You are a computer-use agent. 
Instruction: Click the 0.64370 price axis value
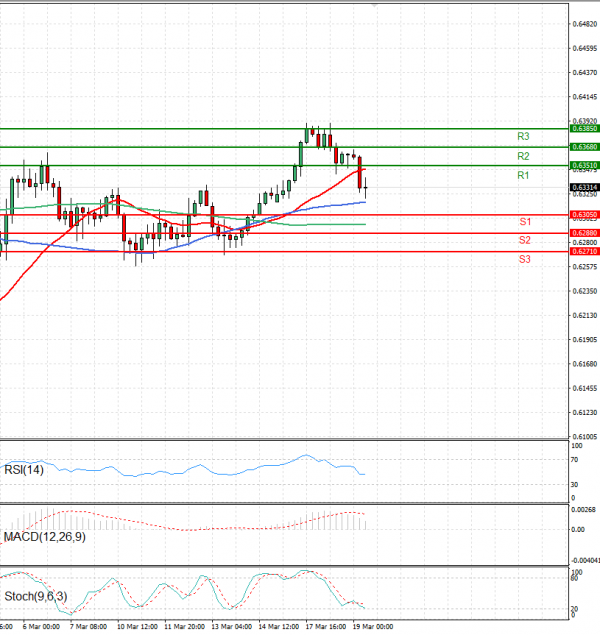[x=585, y=73]
